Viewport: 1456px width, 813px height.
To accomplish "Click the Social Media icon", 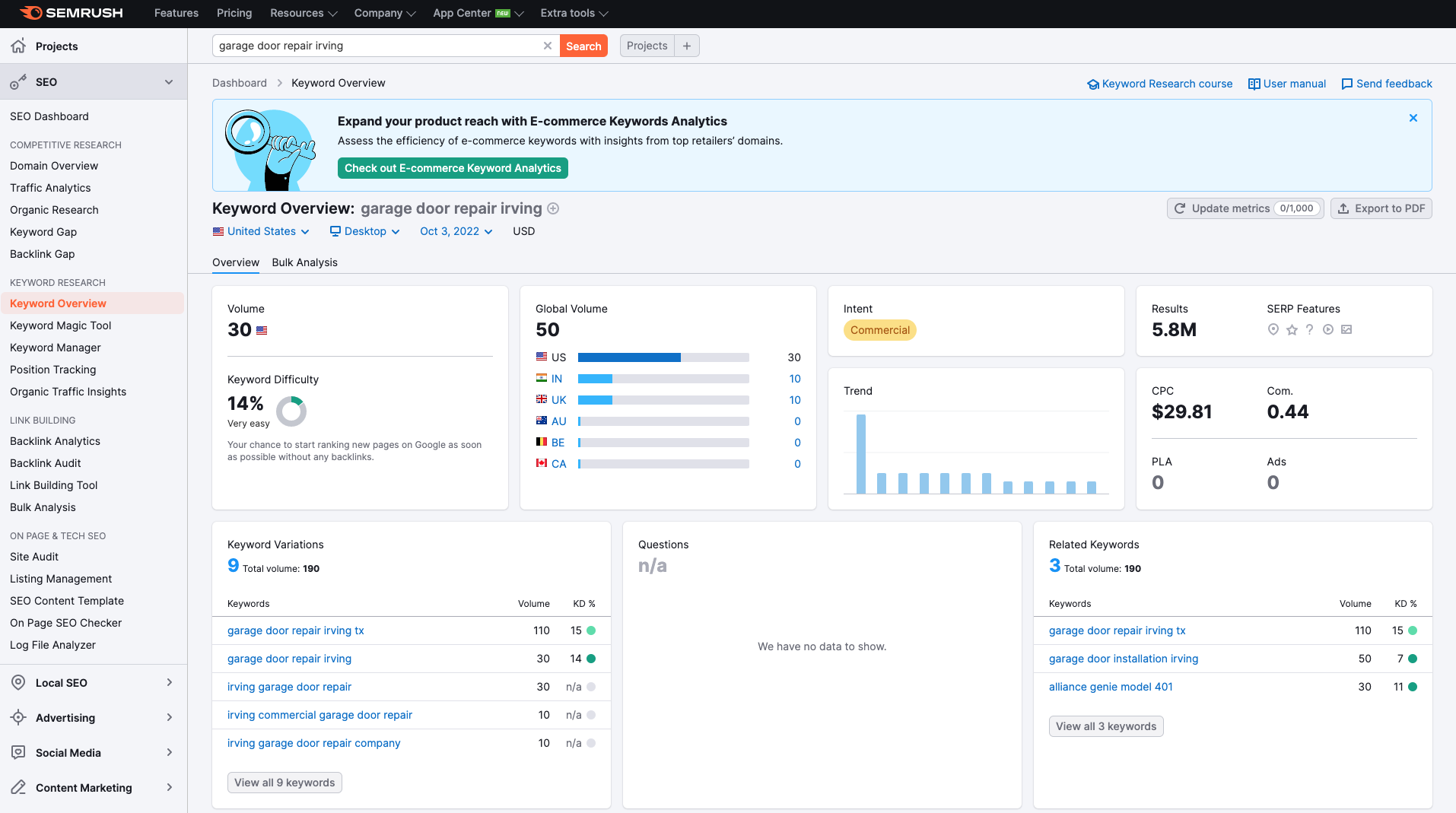I will [18, 752].
